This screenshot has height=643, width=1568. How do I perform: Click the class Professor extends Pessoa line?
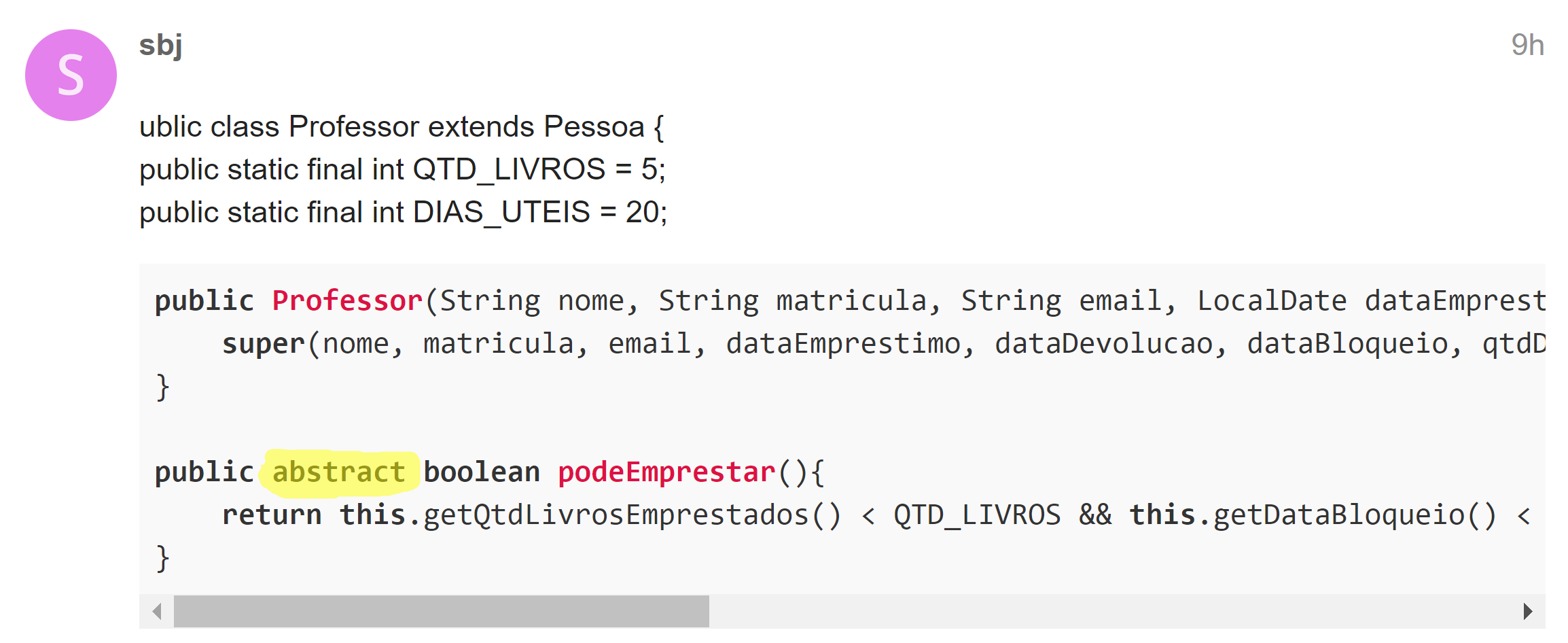(402, 126)
